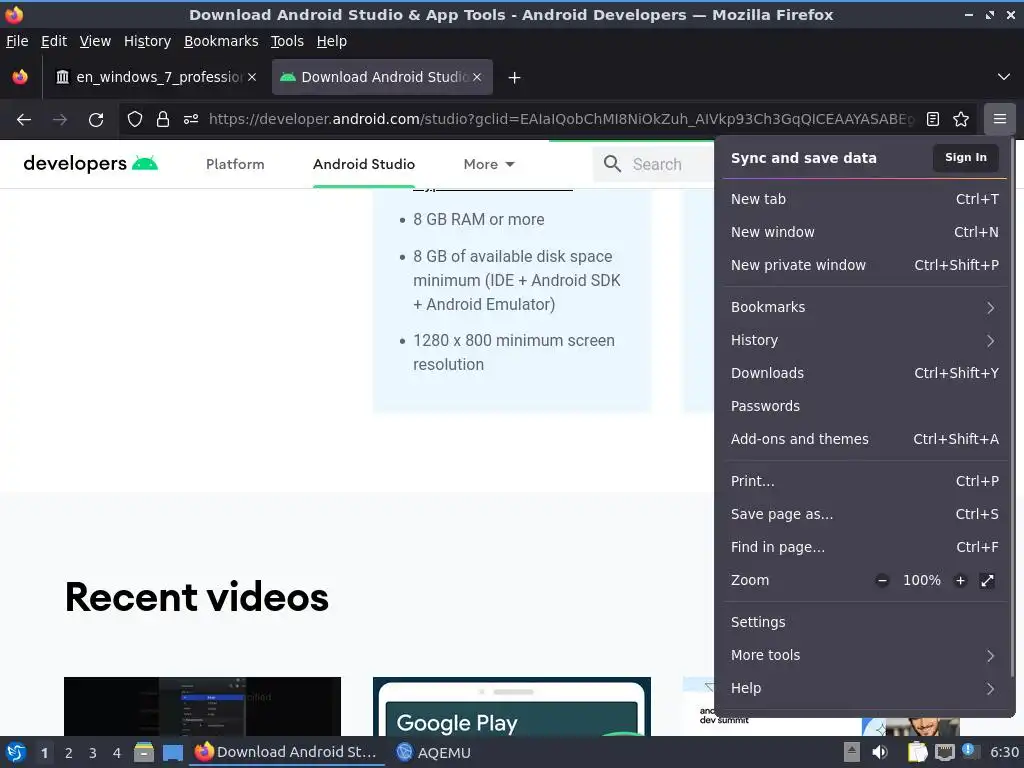Open a new tab with plus button
Image resolution: width=1024 pixels, height=768 pixels.
pos(515,78)
